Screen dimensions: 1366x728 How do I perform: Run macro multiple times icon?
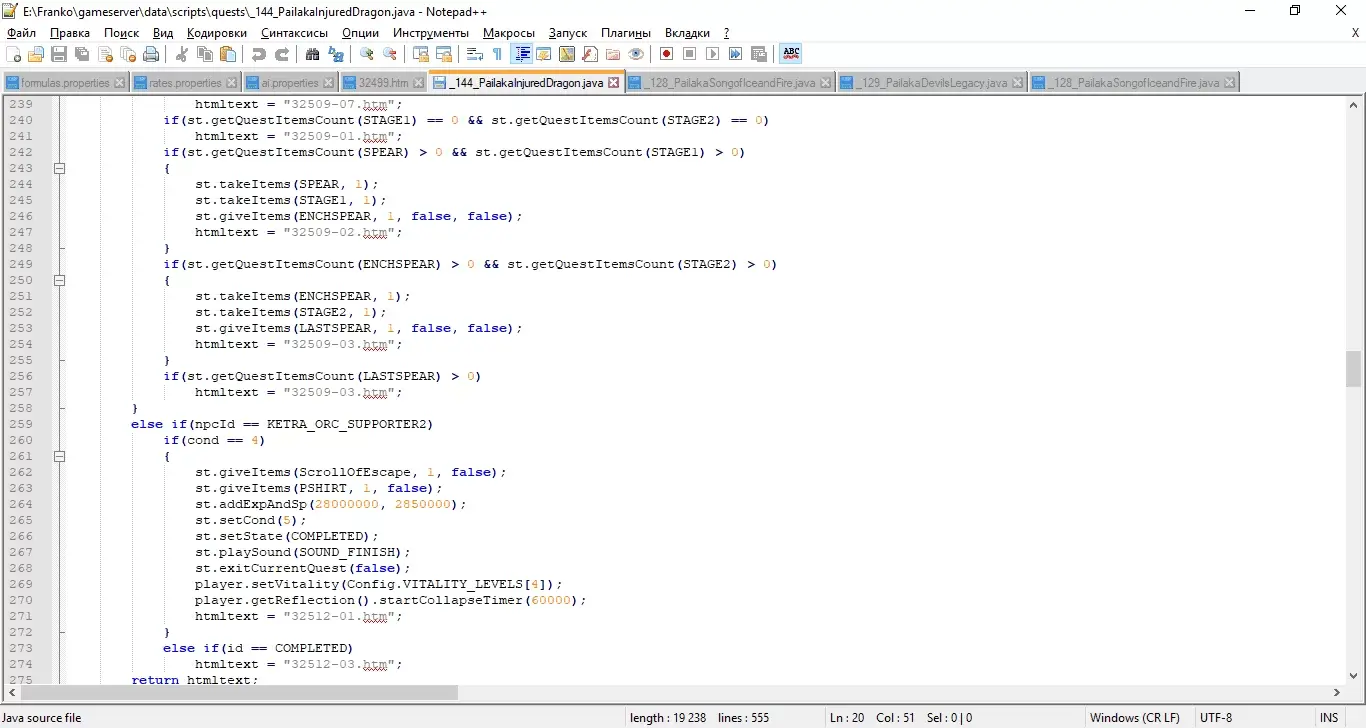click(736, 54)
